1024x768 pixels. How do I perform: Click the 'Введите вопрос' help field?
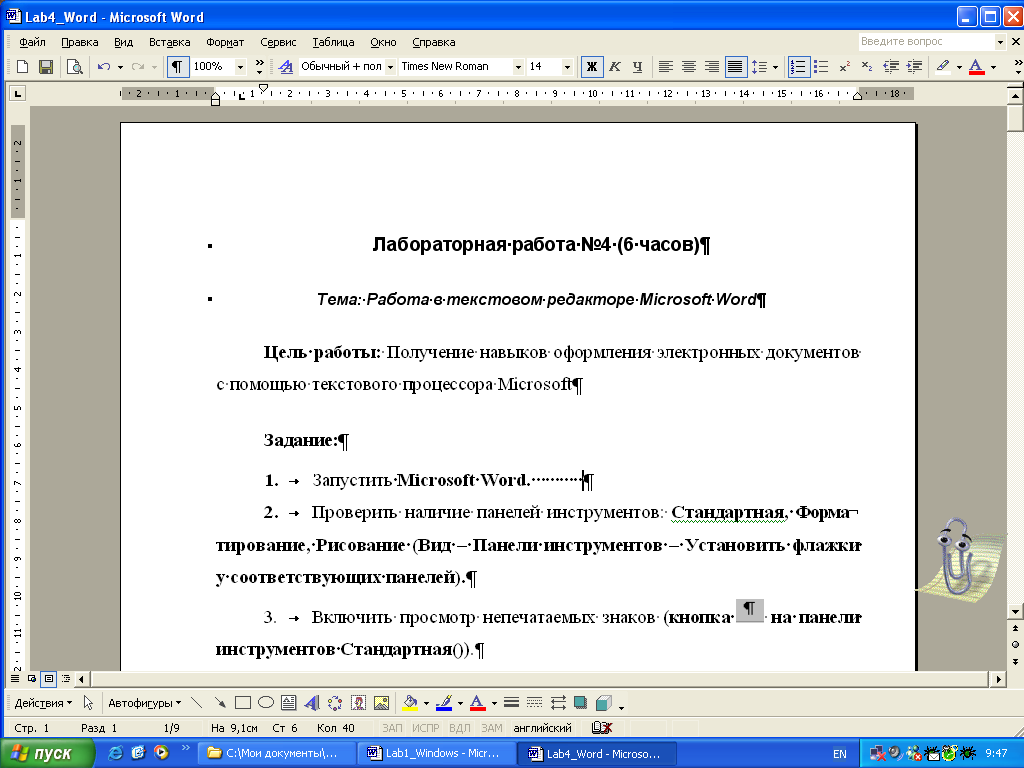926,42
